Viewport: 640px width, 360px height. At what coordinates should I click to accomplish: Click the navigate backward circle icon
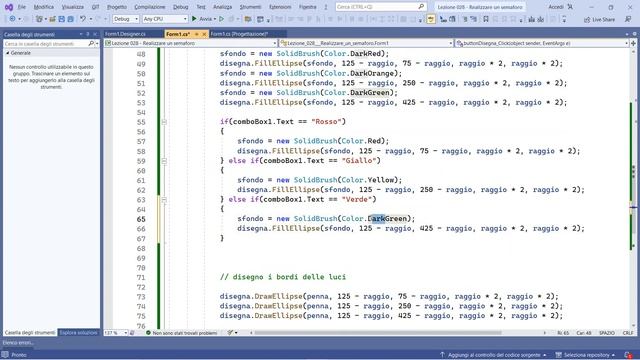[x=12, y=19]
